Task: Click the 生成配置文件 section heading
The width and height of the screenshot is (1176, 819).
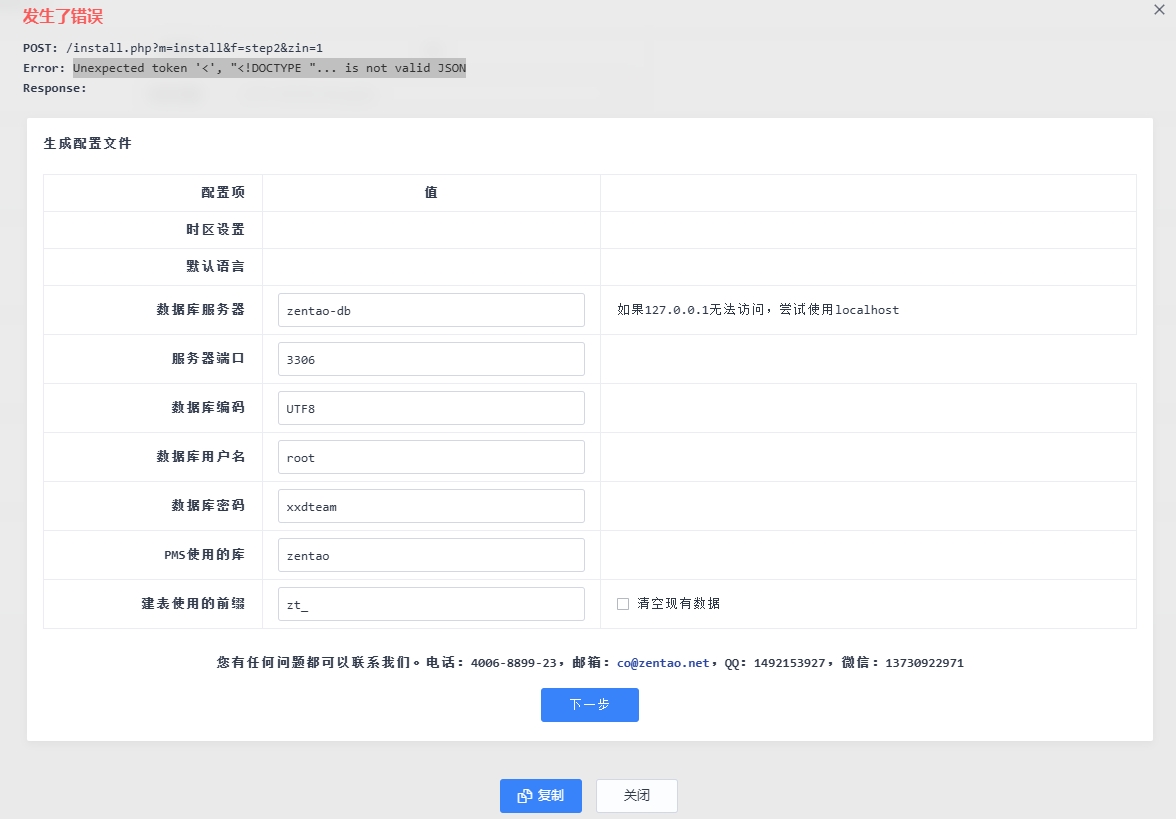Action: (x=87, y=144)
